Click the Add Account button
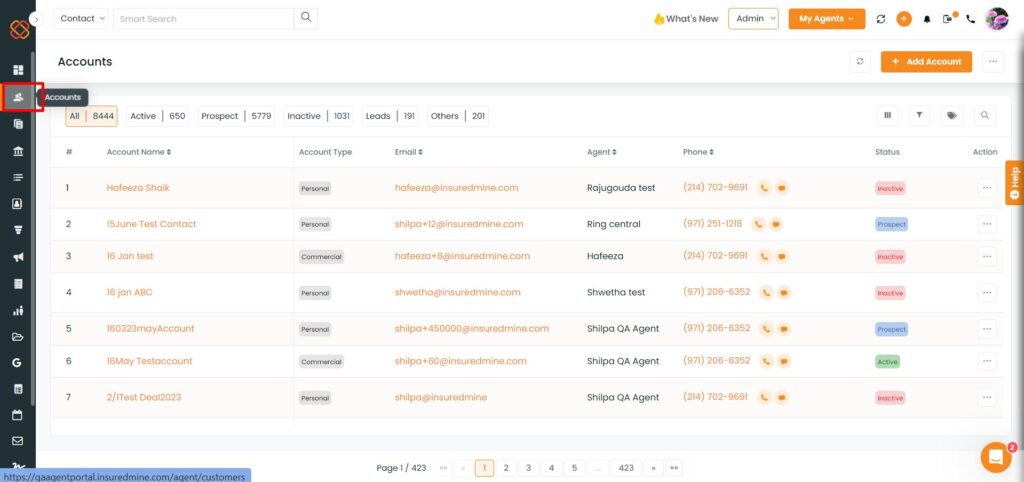The height and width of the screenshot is (482, 1024). (x=927, y=62)
